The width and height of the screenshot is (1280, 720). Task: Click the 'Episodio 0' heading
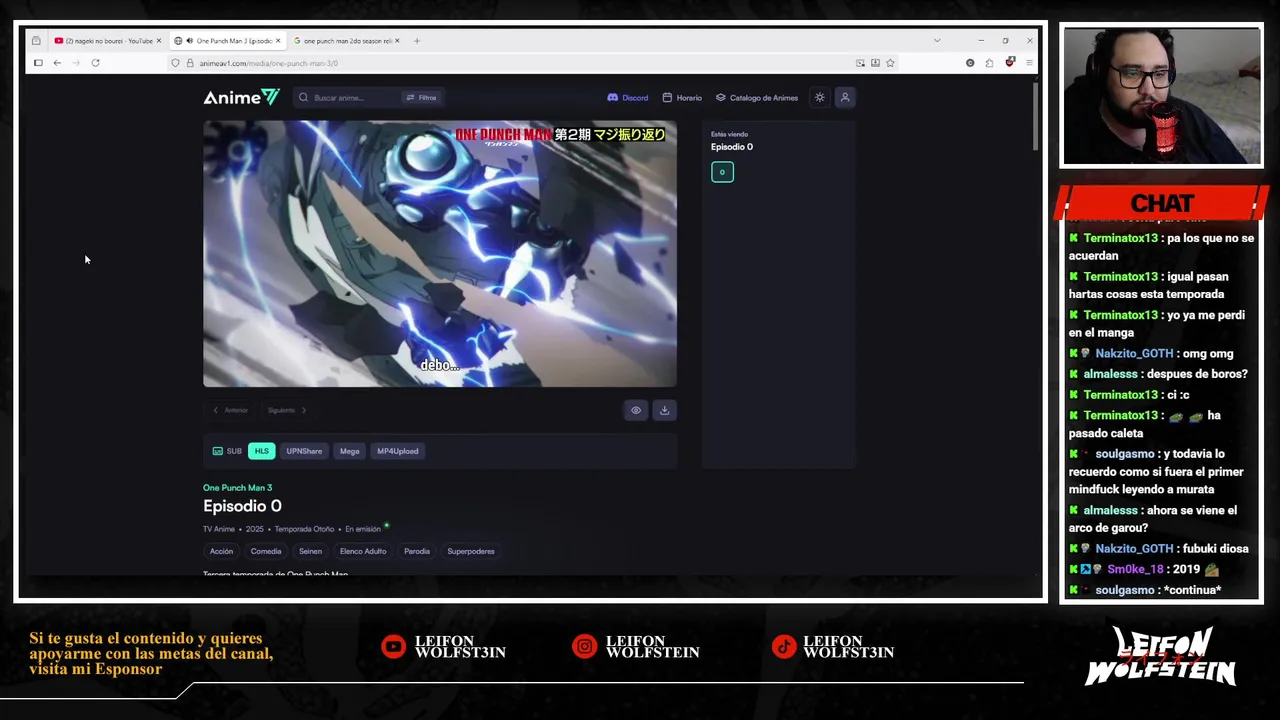pos(242,506)
